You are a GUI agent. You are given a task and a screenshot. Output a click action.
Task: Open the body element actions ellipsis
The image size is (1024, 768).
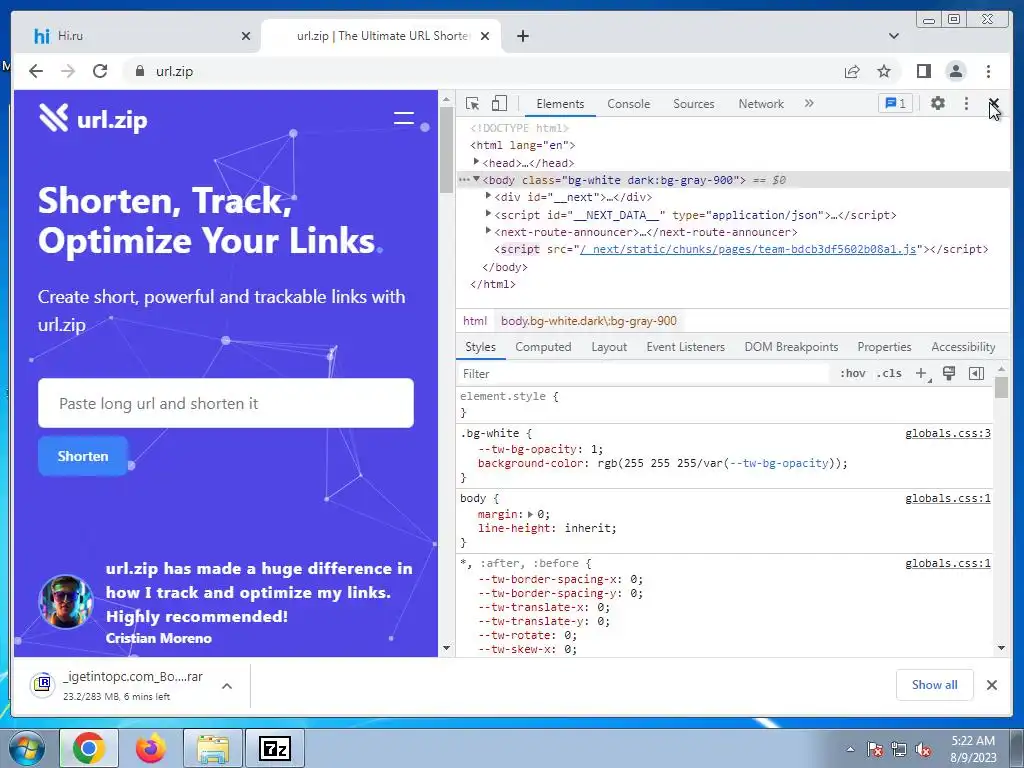pos(464,180)
